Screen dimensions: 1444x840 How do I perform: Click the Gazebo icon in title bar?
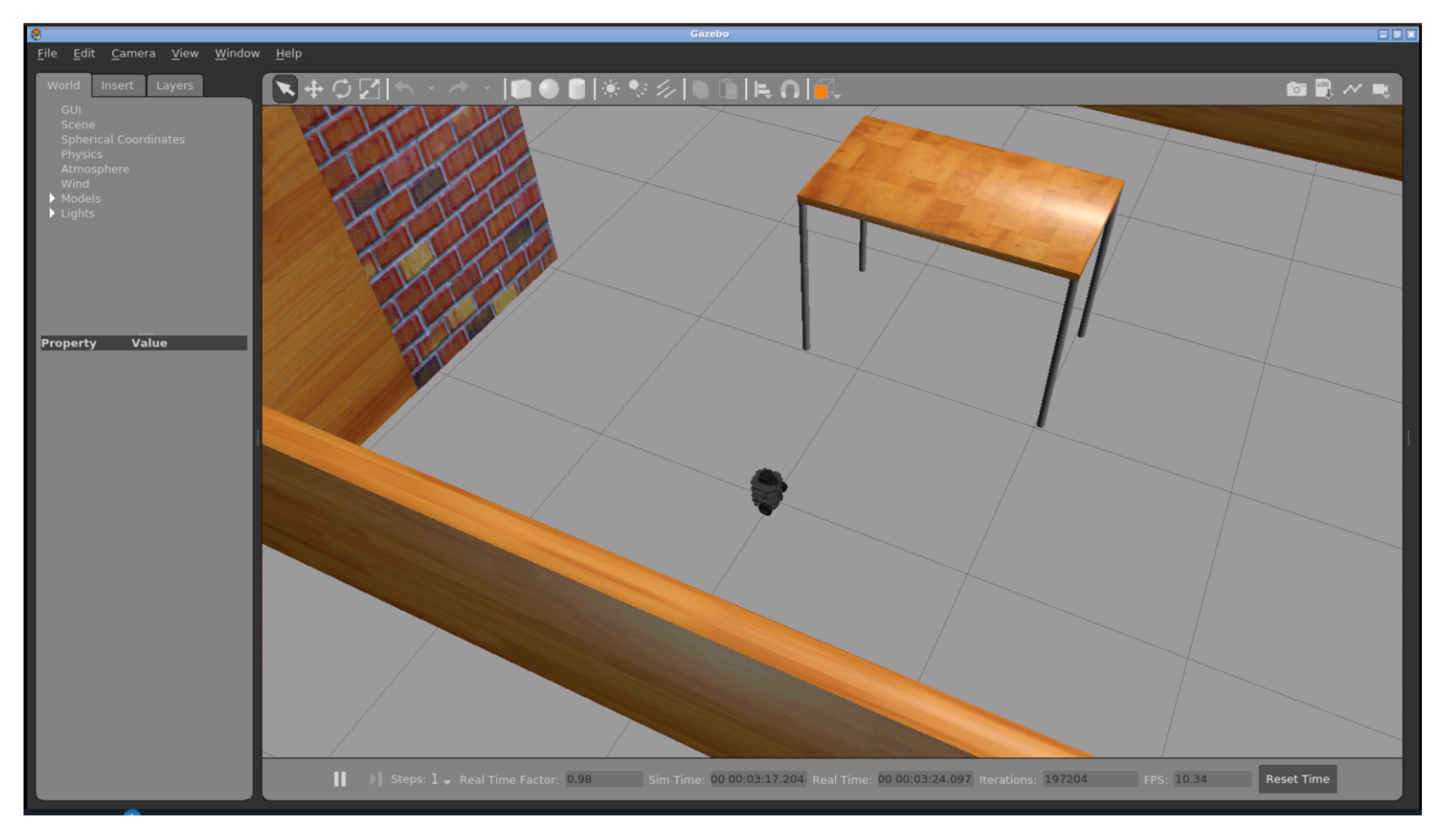click(36, 35)
